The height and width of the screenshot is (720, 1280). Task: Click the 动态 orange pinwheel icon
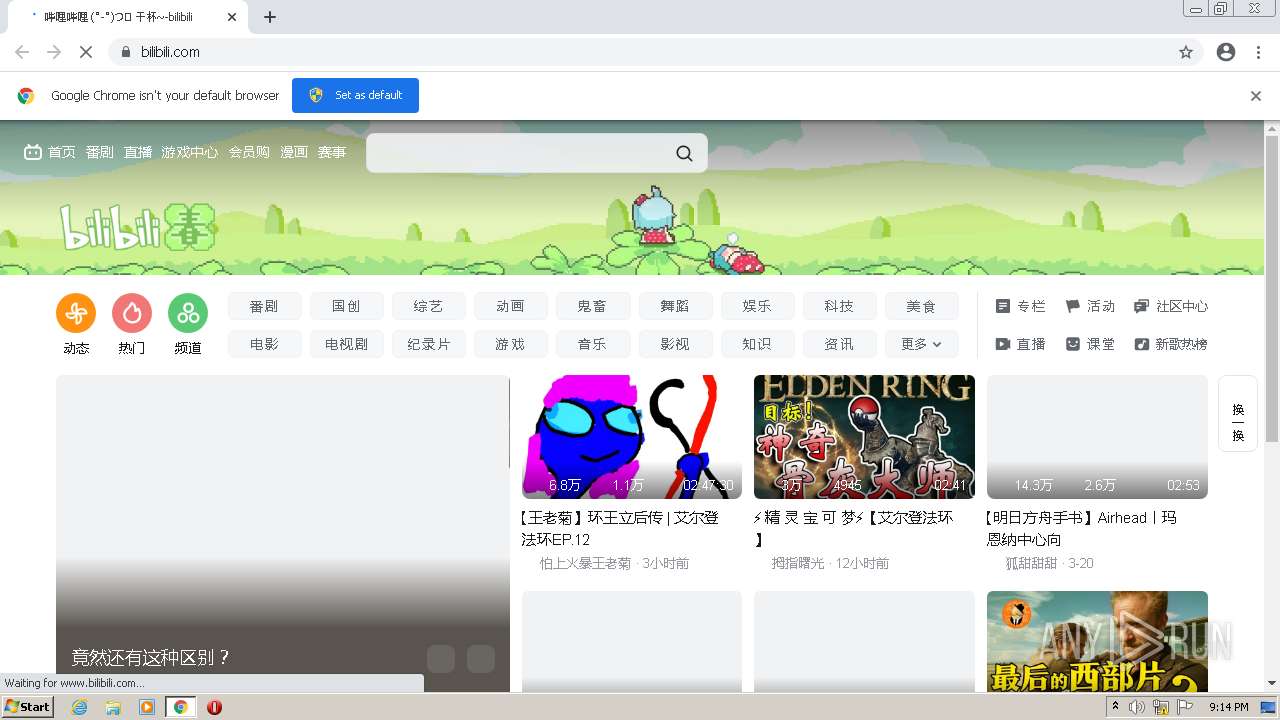76,314
